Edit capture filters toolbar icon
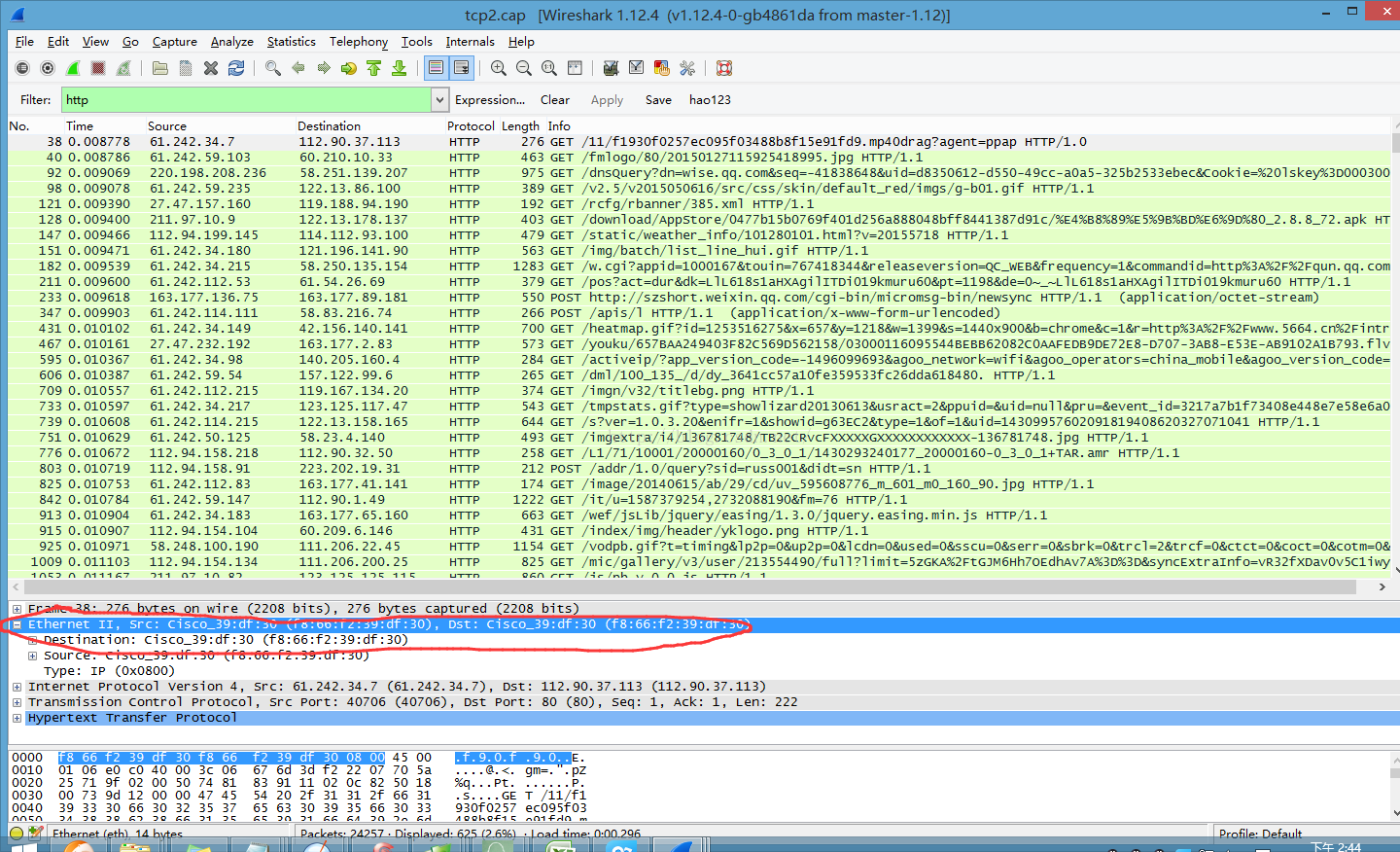 612,68
